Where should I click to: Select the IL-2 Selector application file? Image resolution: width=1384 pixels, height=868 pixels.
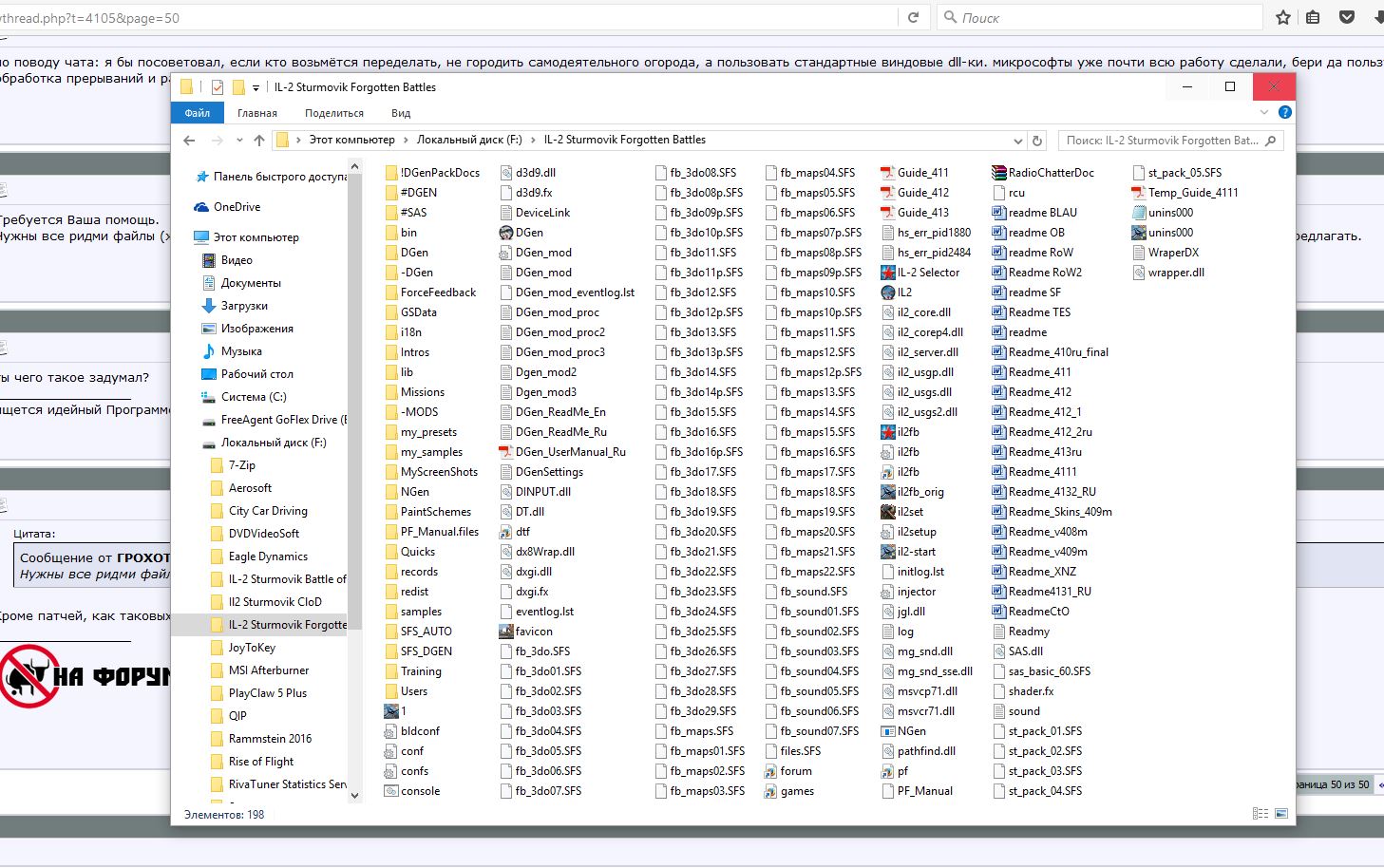pyautogui.click(x=927, y=273)
